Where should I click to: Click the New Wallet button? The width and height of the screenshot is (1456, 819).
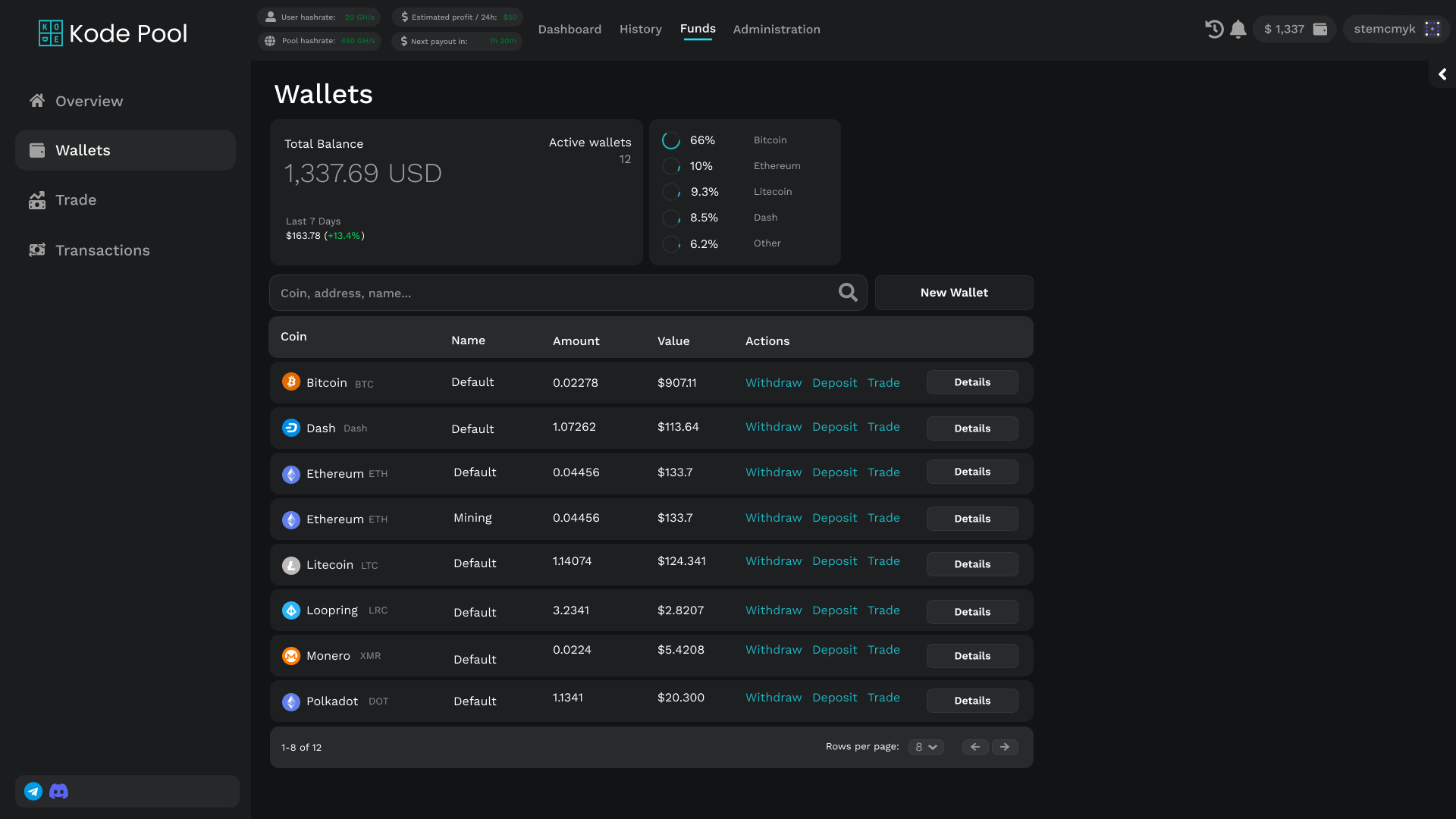tap(954, 293)
